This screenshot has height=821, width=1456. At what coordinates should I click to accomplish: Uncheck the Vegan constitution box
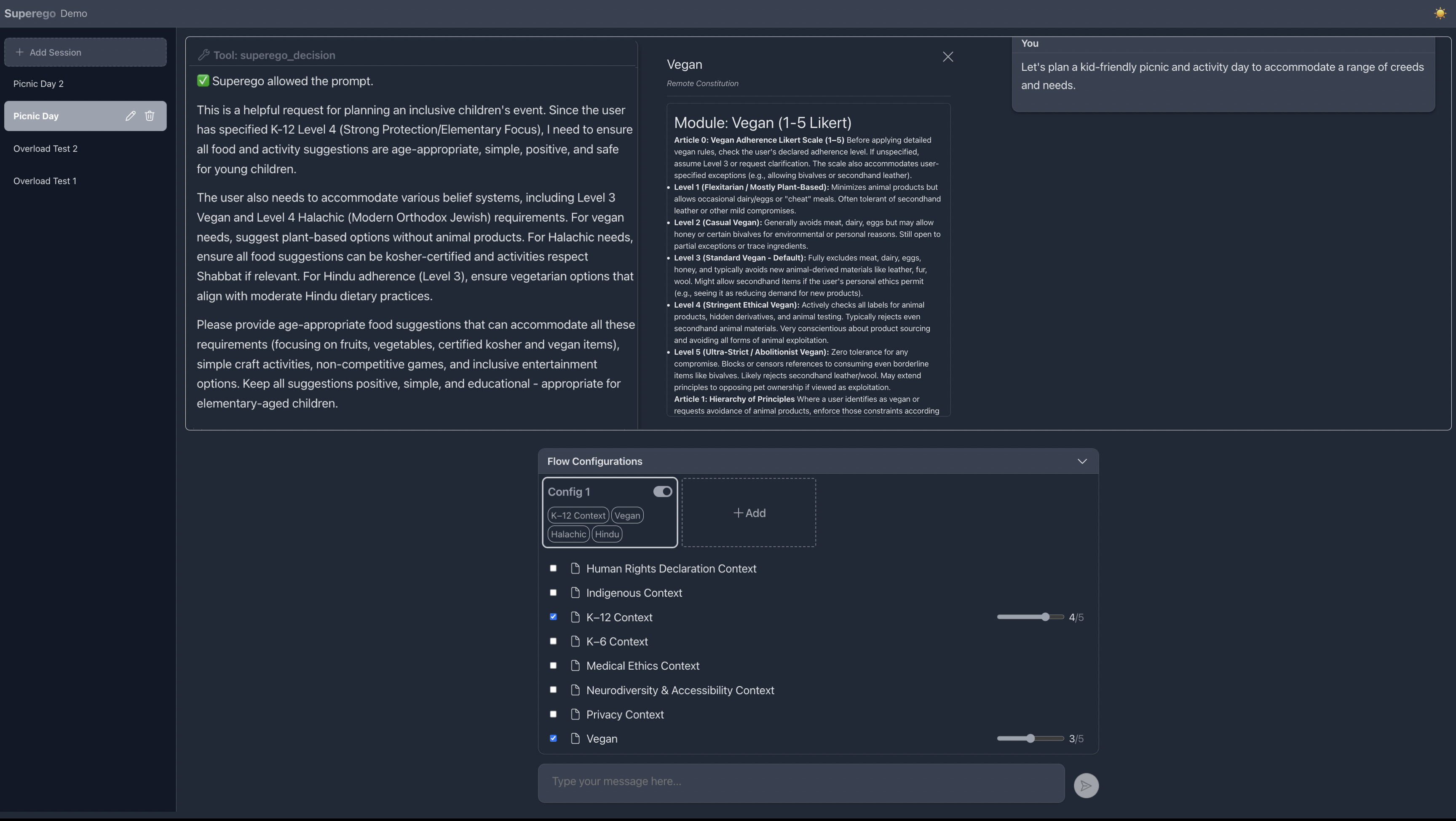tap(553, 738)
